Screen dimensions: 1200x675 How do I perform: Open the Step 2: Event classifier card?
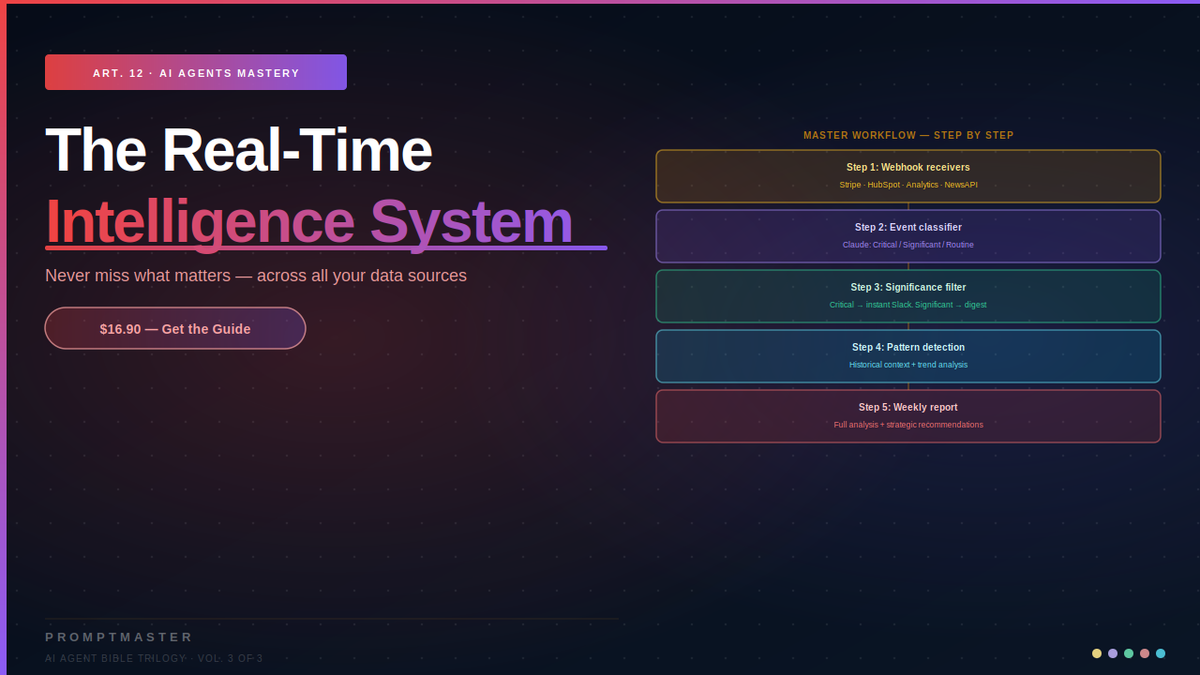908,236
